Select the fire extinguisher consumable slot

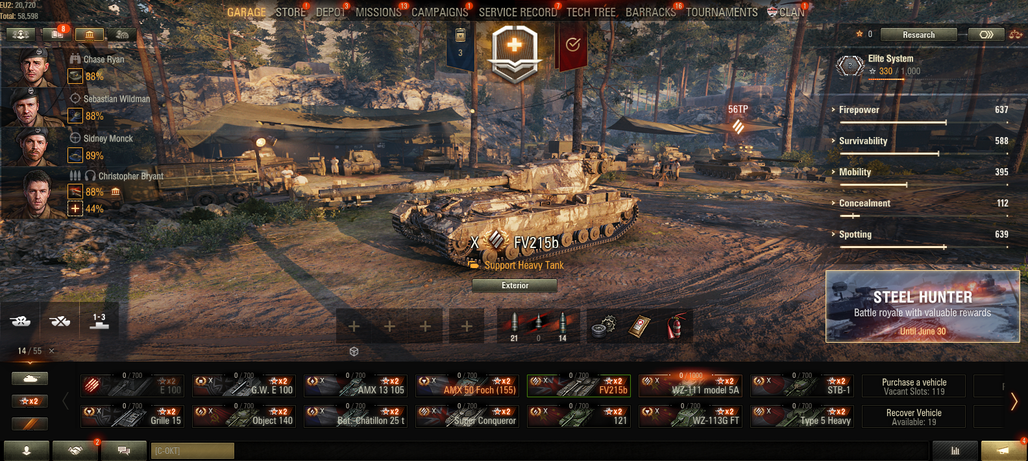[675, 326]
